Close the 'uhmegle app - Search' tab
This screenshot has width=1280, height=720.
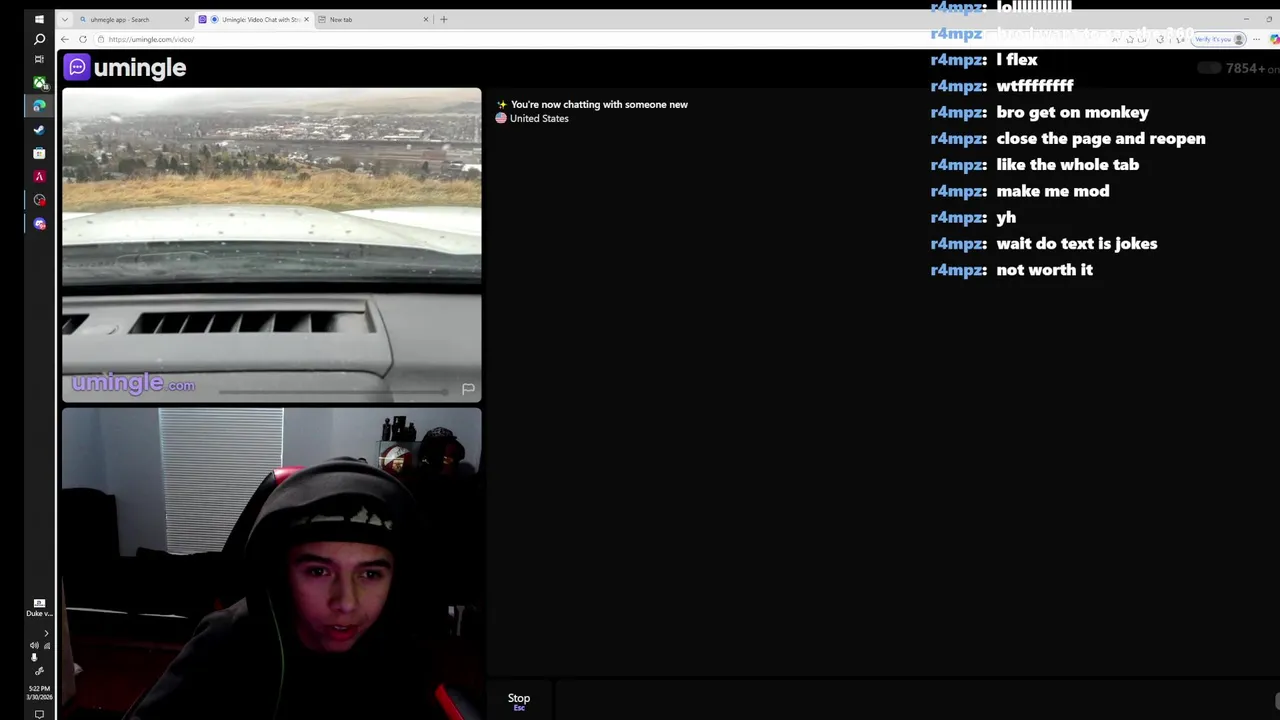pos(186,19)
